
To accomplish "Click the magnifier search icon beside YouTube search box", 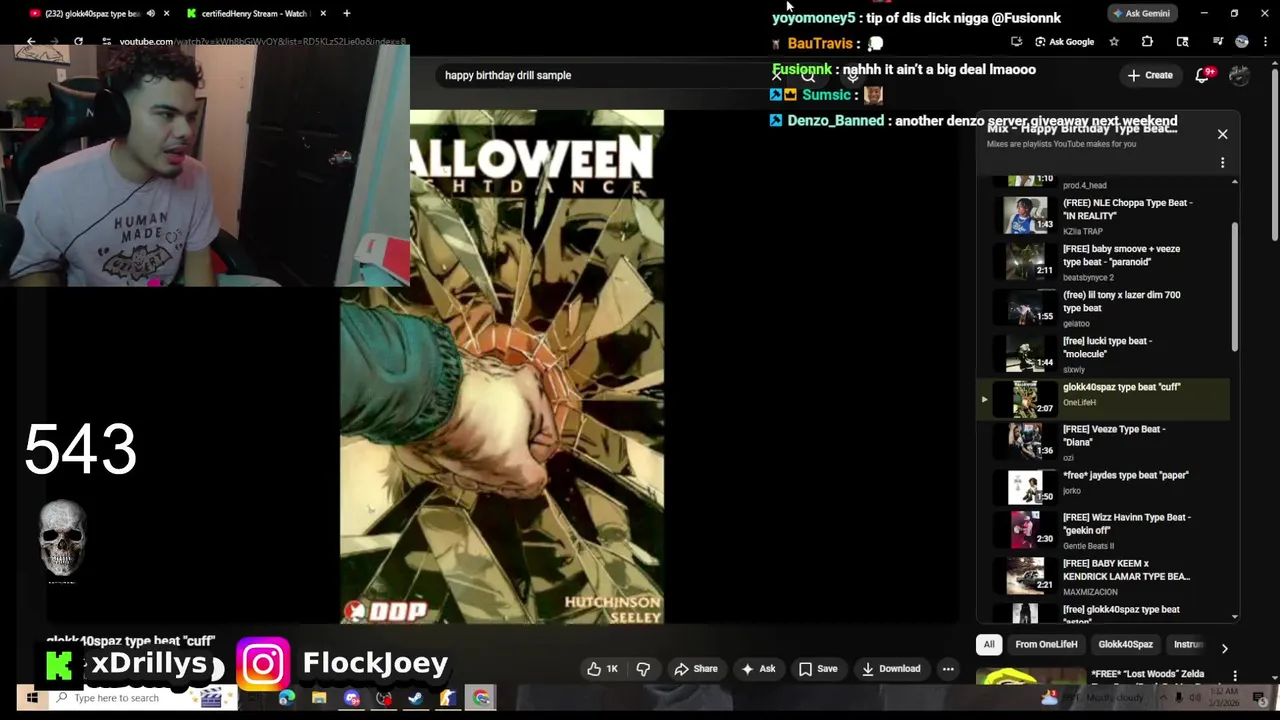I will click(x=808, y=76).
